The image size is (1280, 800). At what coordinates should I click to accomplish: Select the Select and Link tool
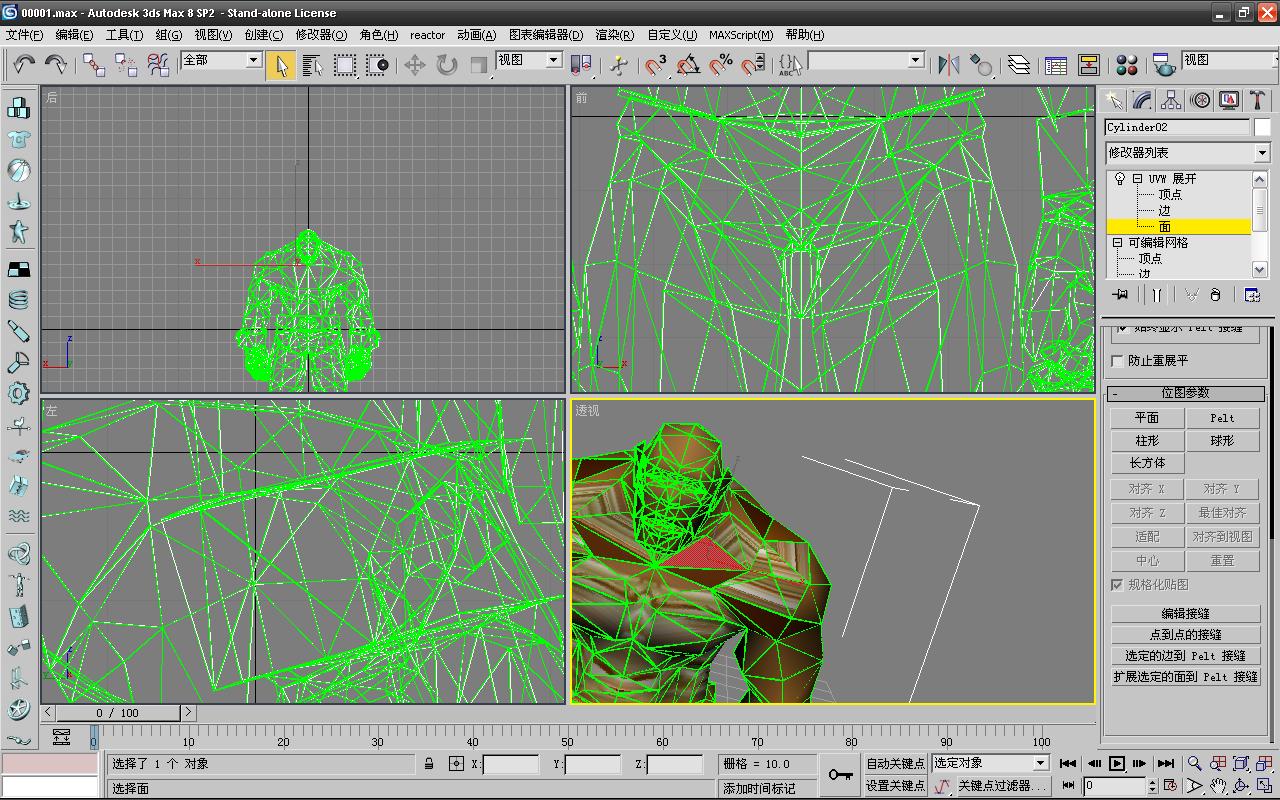click(x=94, y=65)
